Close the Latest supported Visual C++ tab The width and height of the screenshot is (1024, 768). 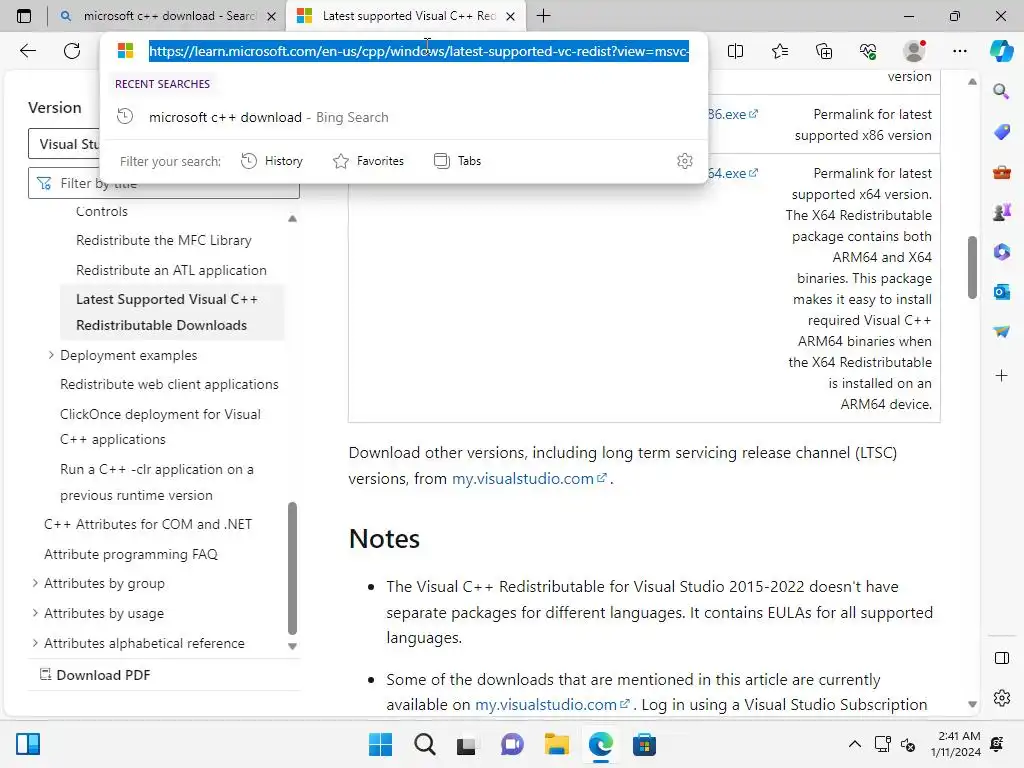(x=511, y=16)
